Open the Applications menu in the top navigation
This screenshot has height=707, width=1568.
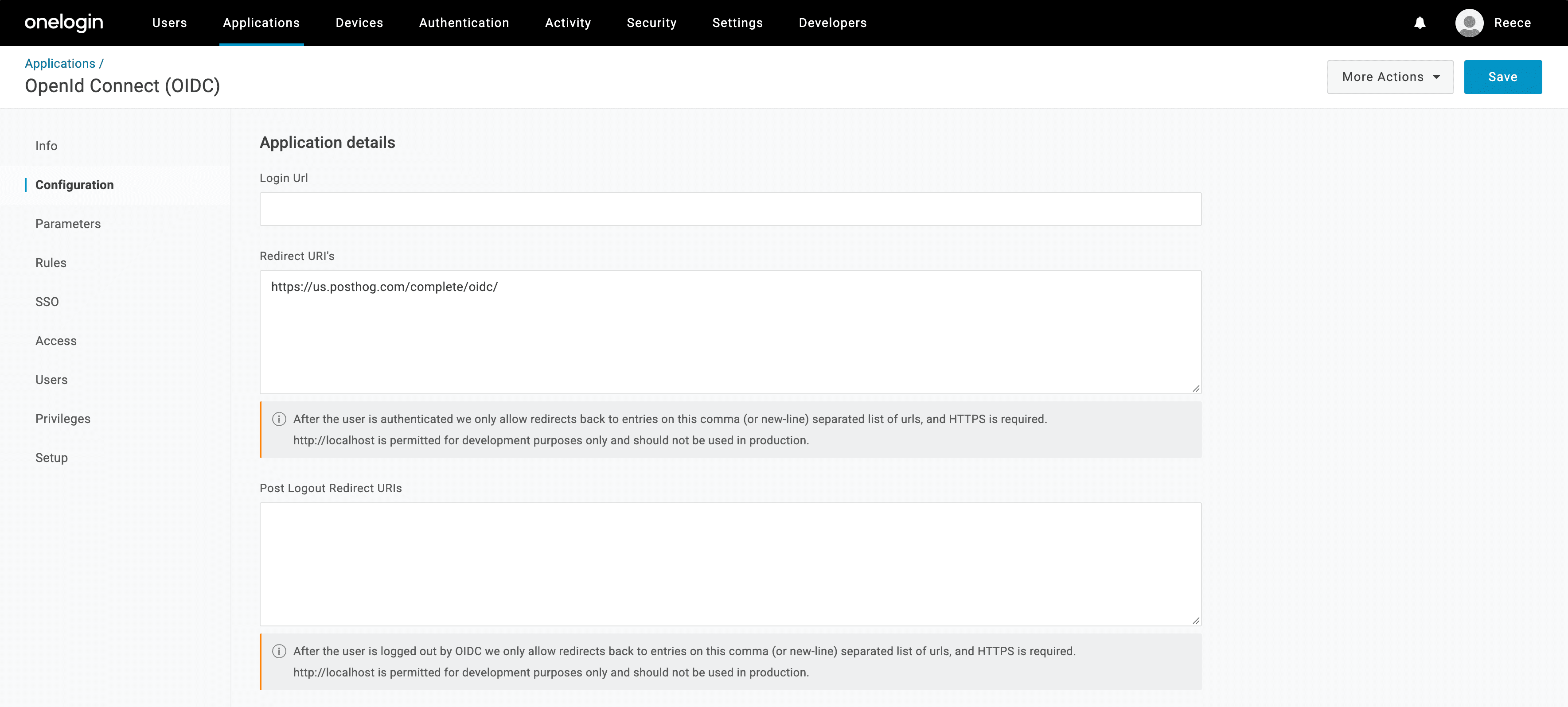pyautogui.click(x=261, y=23)
